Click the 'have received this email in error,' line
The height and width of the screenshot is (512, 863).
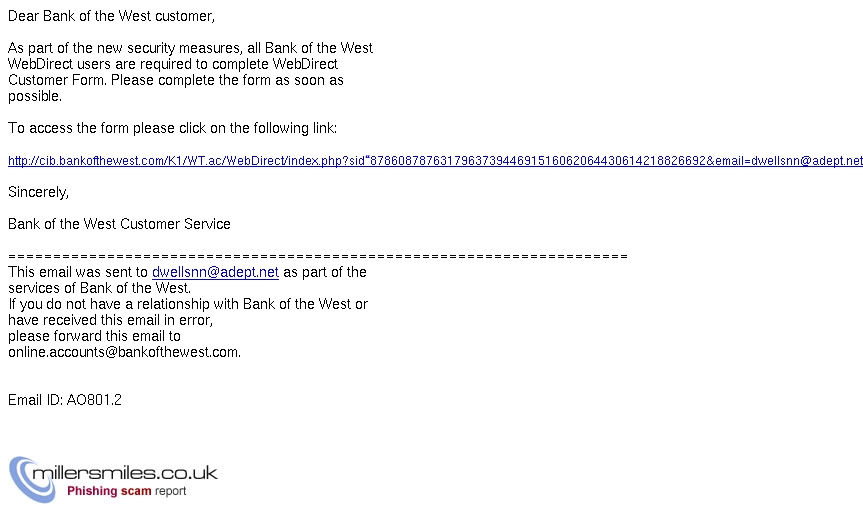[x=110, y=320]
